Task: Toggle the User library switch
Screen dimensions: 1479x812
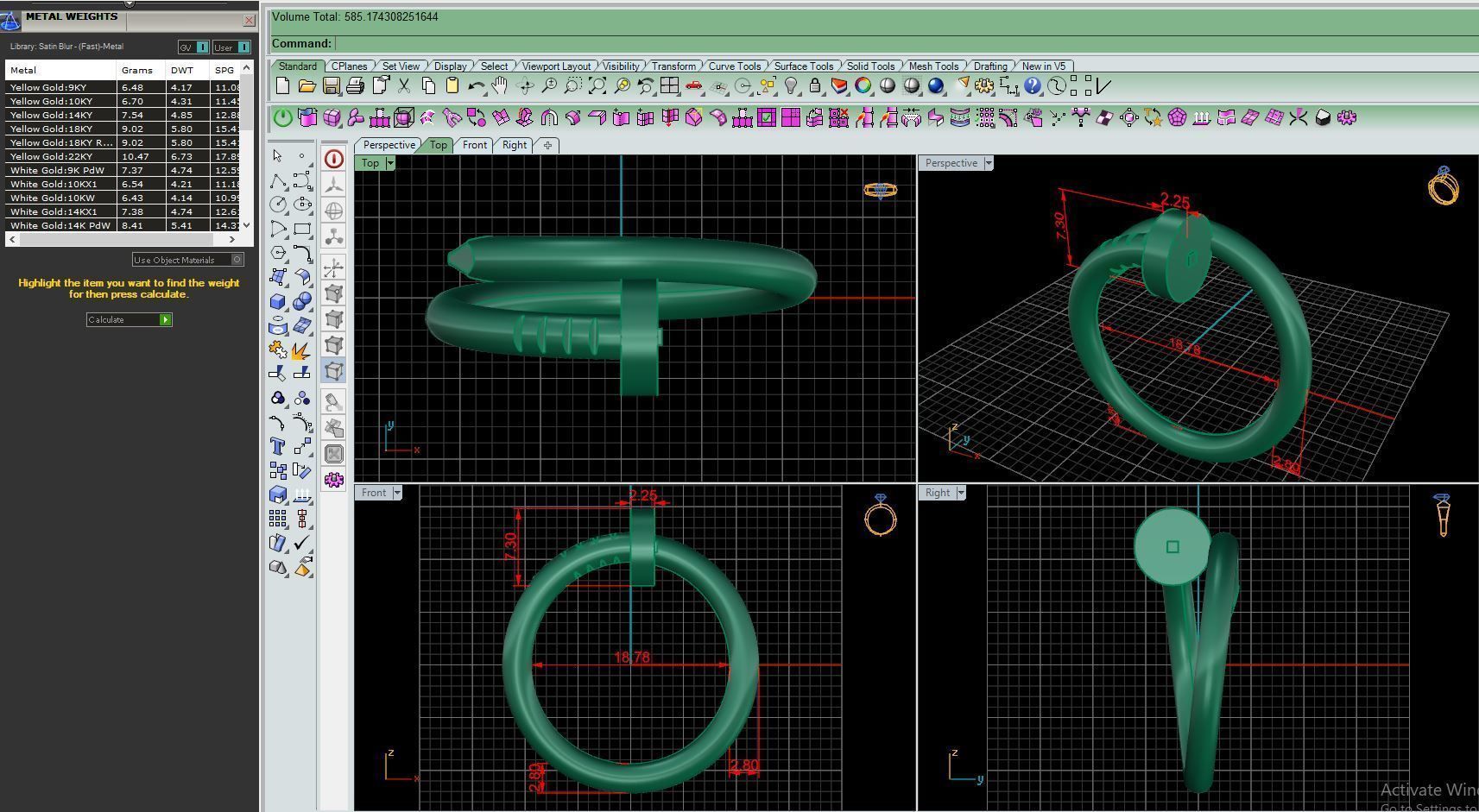Action: (231, 47)
